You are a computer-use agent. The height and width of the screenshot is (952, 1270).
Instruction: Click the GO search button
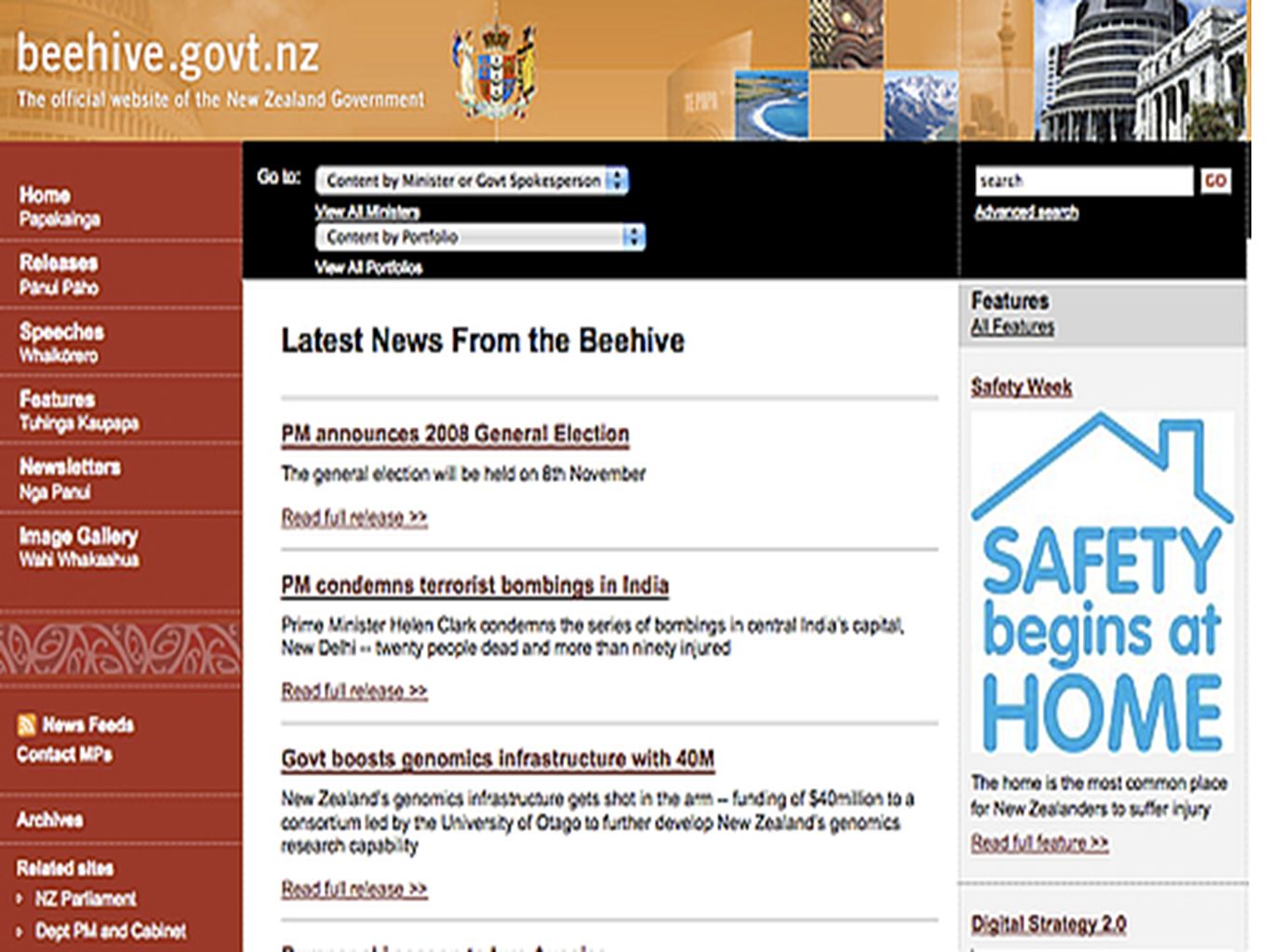1215,181
